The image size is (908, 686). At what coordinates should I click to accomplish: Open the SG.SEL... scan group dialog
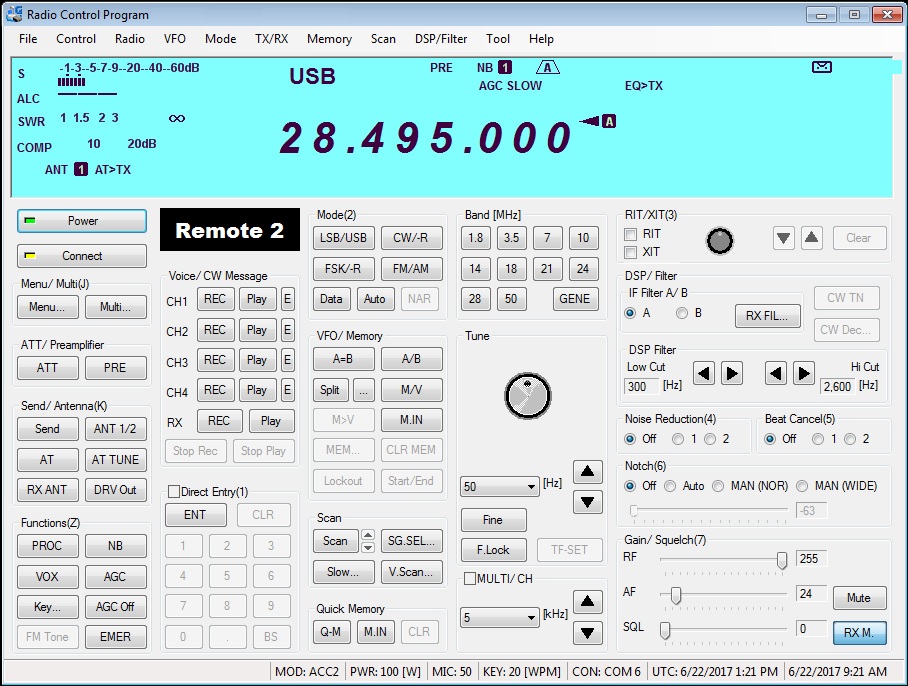coord(411,541)
